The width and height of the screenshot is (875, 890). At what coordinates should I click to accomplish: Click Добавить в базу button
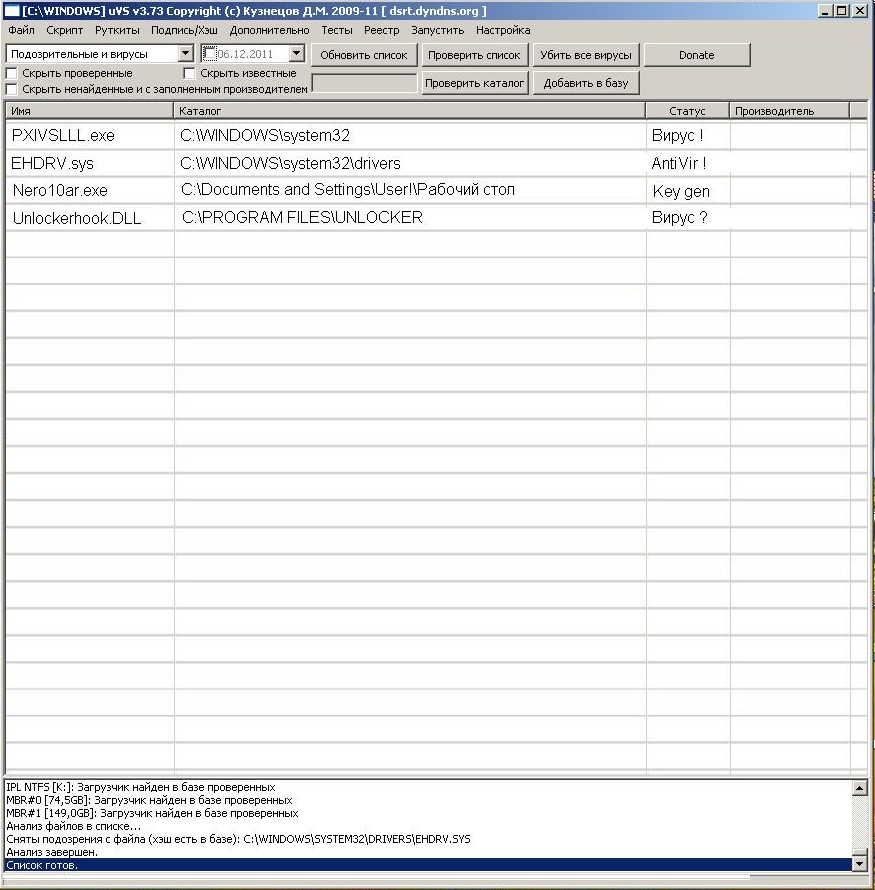[586, 83]
